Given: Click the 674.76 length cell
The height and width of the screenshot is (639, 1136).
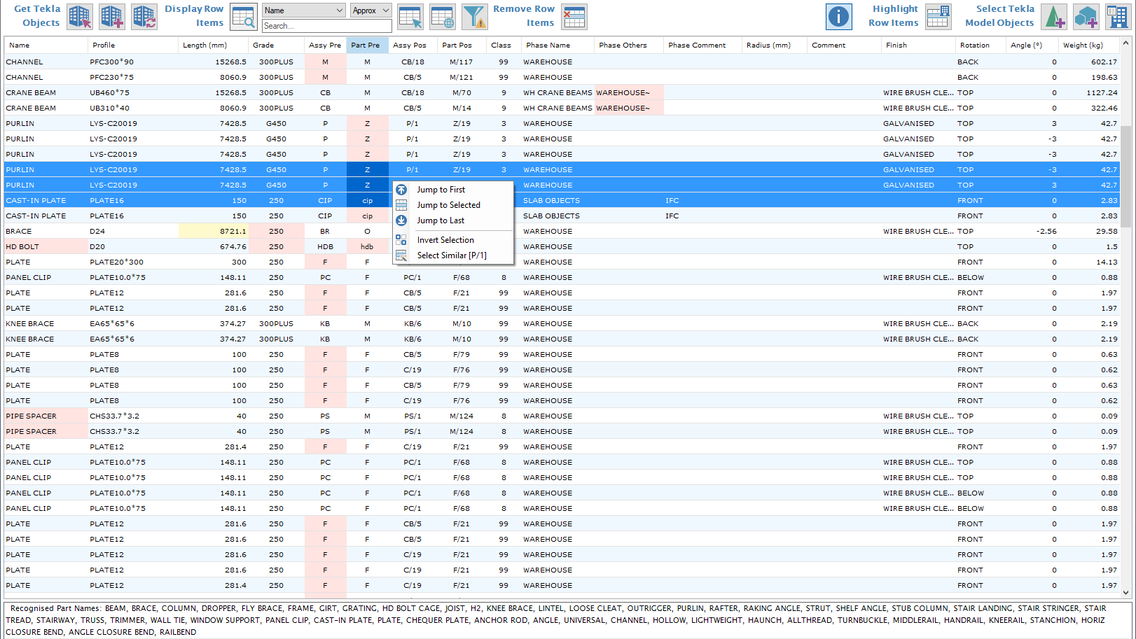Looking at the screenshot, I should tap(214, 247).
